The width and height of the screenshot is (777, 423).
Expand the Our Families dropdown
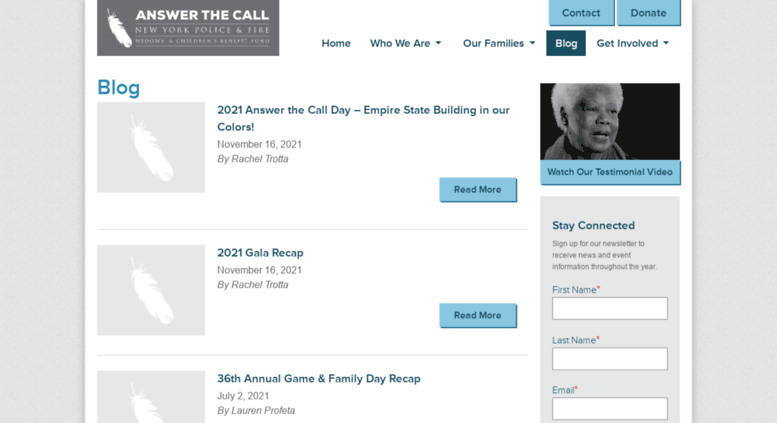[x=499, y=43]
